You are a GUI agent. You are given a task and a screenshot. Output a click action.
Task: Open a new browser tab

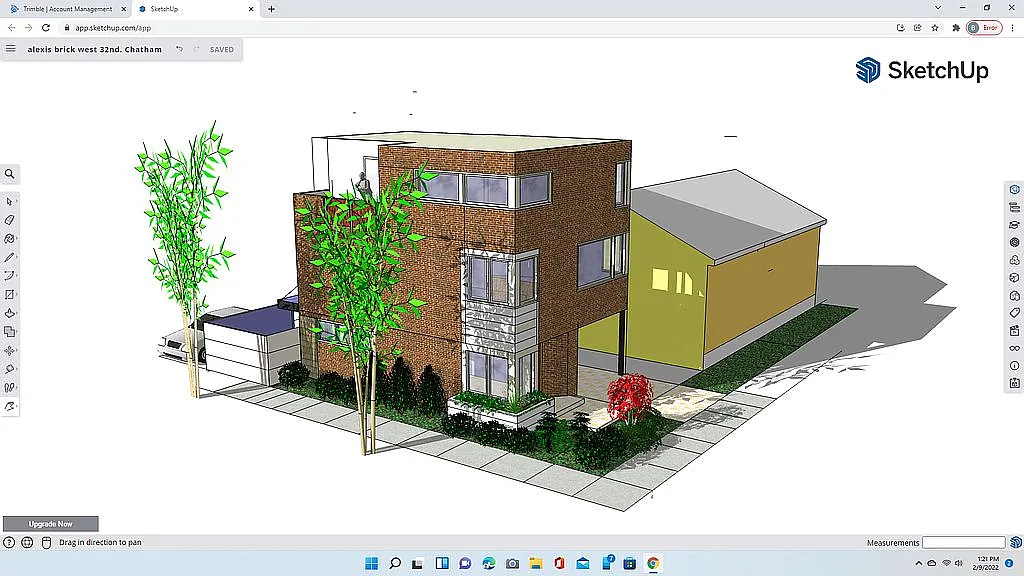pyautogui.click(x=271, y=9)
